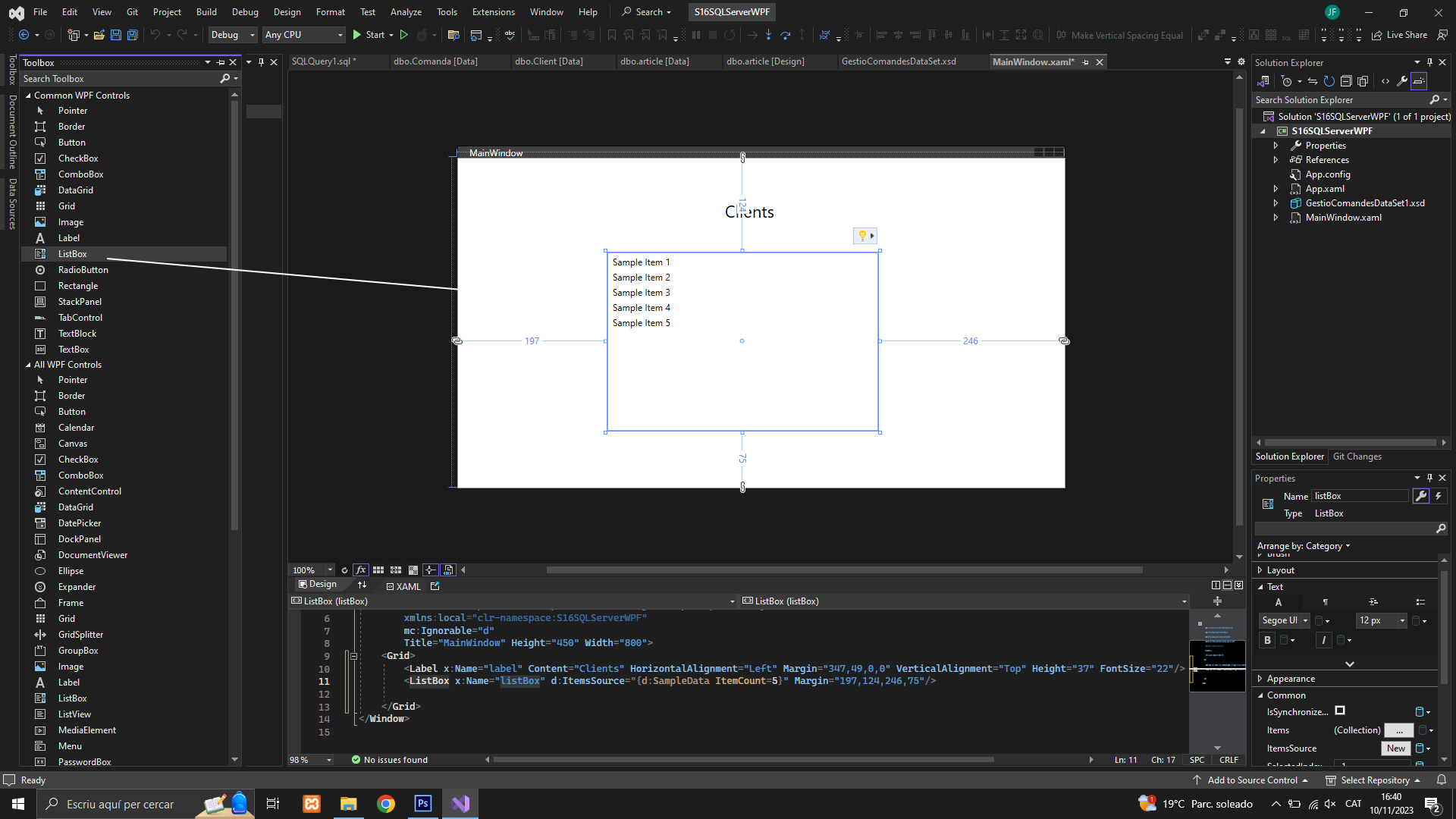Toggle the IsSynchronized checkbox
Screen dimensions: 1456x819
point(1340,711)
